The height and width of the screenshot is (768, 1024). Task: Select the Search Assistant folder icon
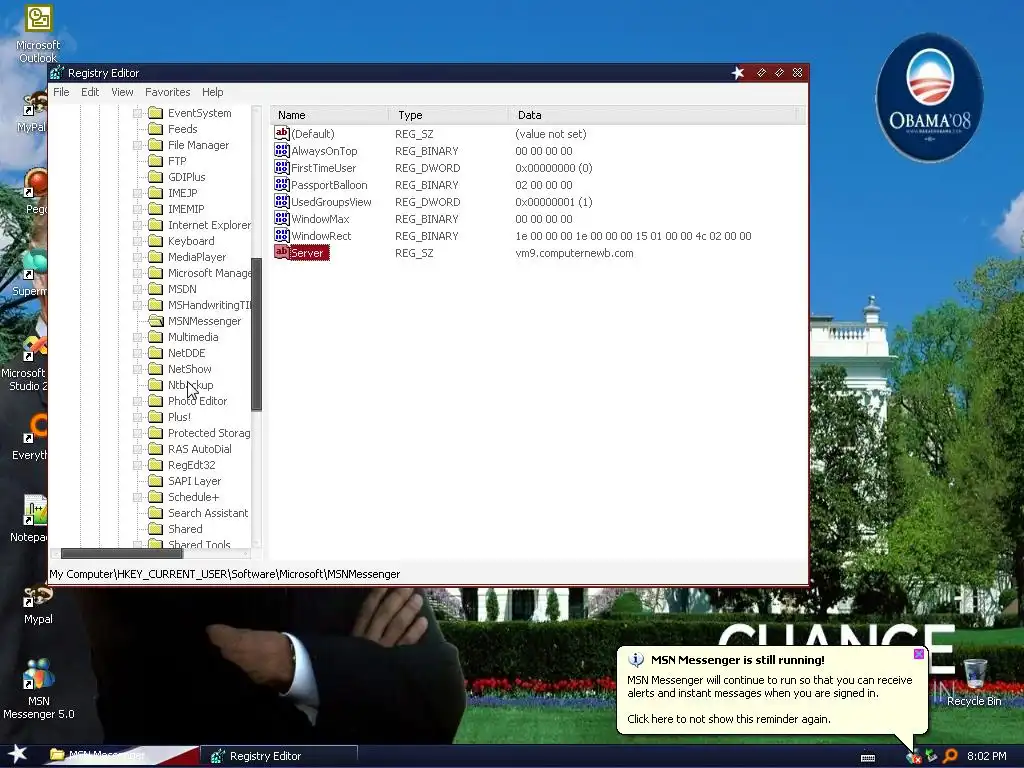[x=155, y=513]
